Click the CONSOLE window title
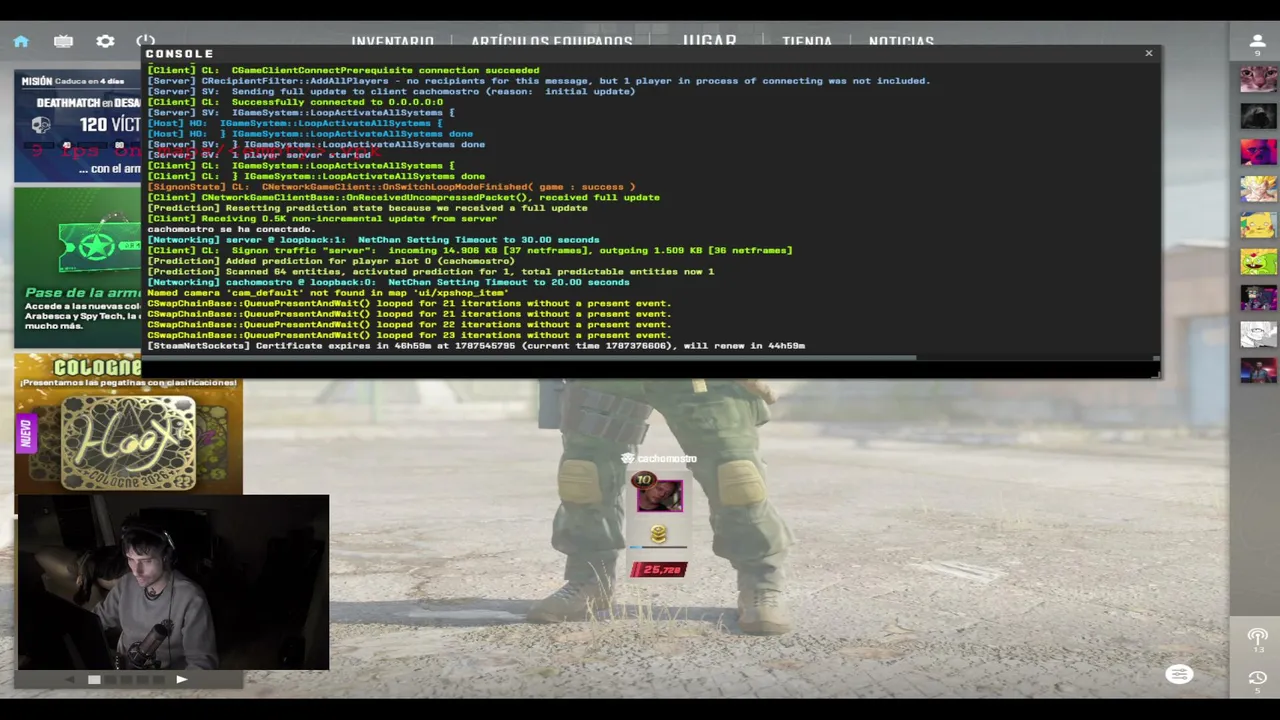1280x720 pixels. click(x=180, y=54)
